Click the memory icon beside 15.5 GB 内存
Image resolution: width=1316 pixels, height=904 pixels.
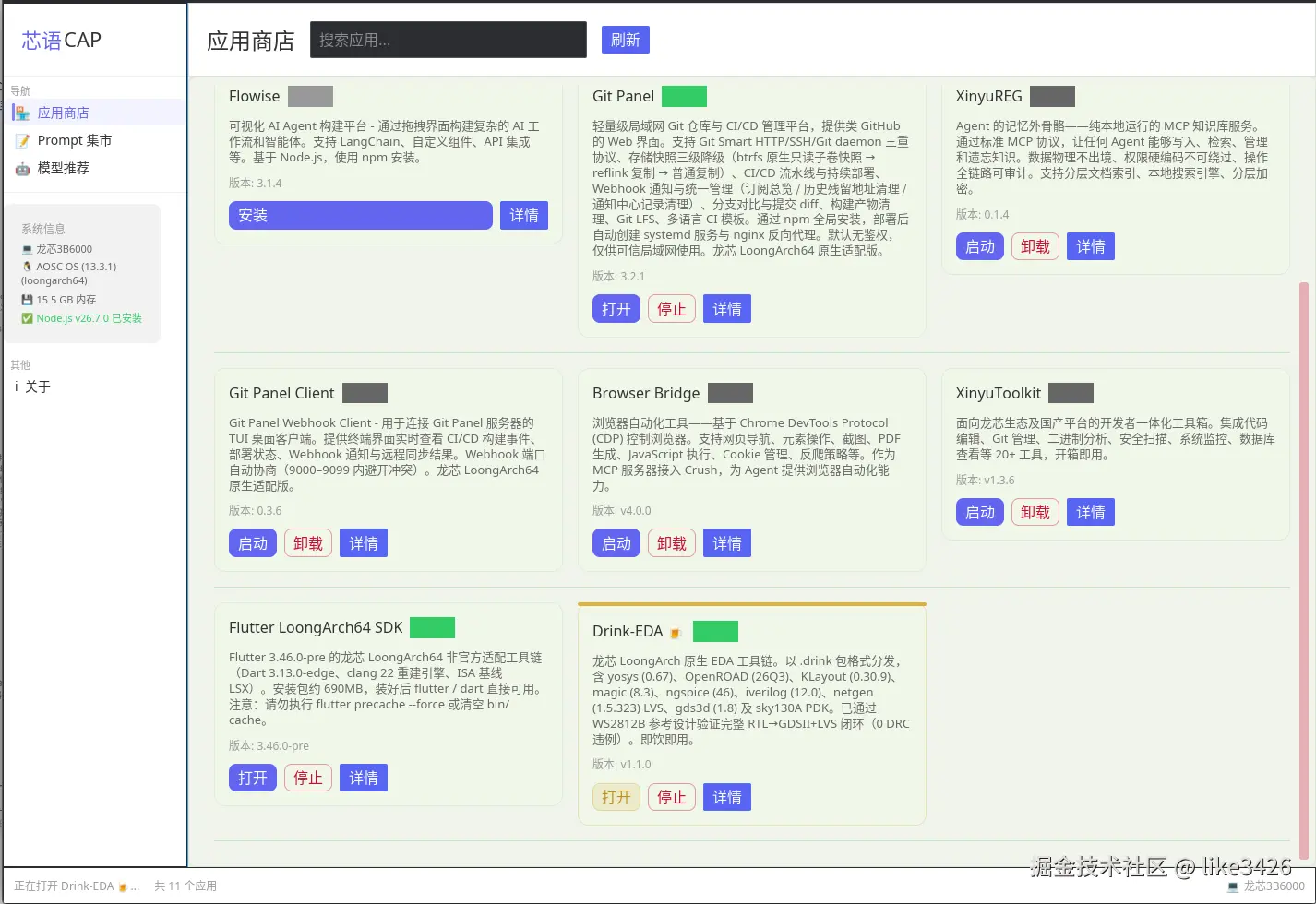pos(27,300)
